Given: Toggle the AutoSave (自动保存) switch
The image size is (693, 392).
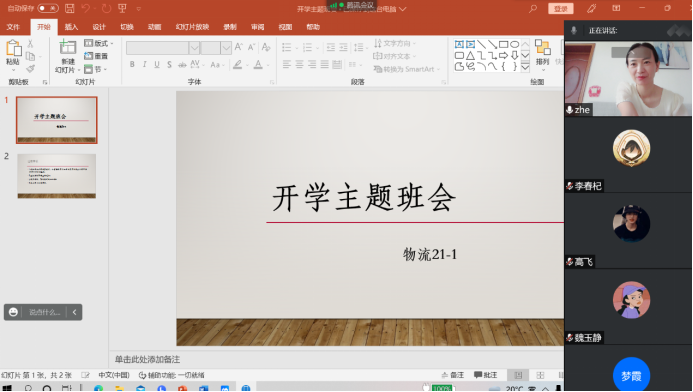Looking at the screenshot, I should 48,8.
